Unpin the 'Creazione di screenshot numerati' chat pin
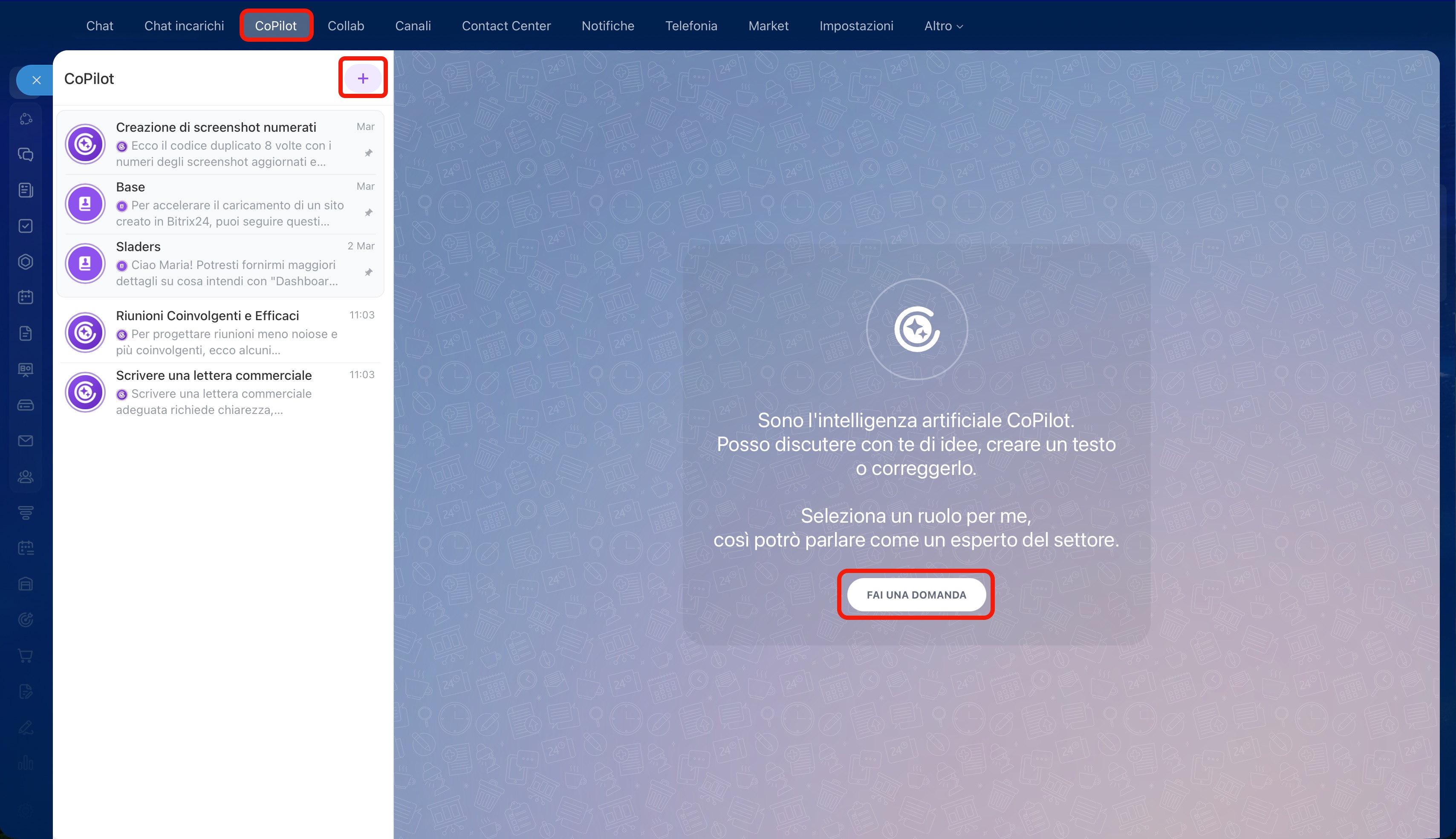Viewport: 1456px width, 839px height. click(x=369, y=153)
